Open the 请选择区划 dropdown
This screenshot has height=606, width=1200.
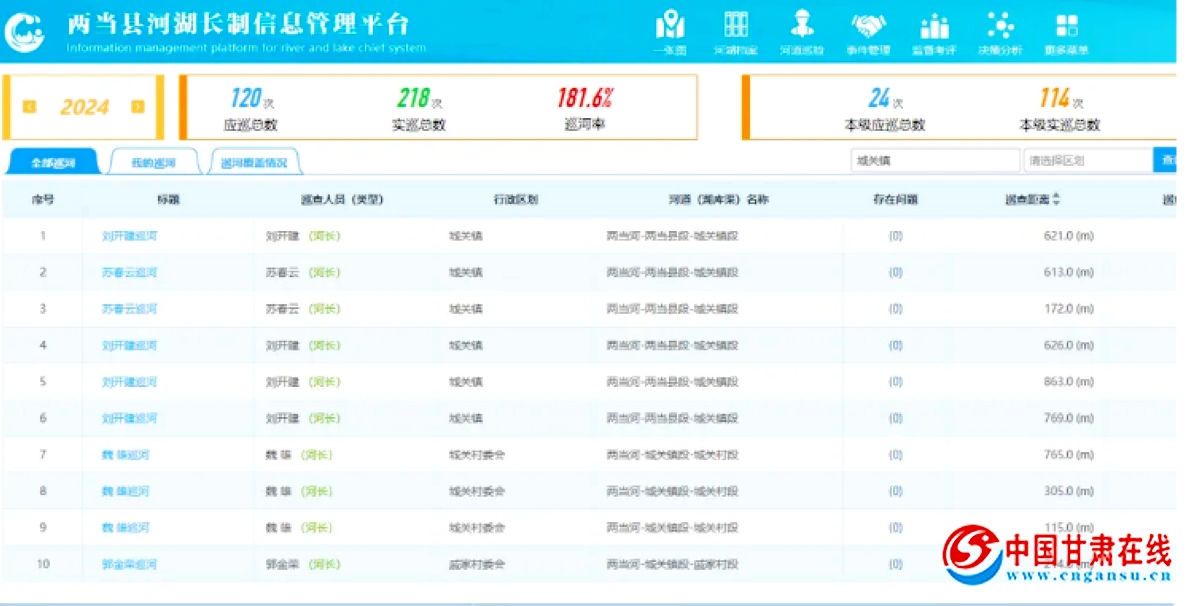1088,160
